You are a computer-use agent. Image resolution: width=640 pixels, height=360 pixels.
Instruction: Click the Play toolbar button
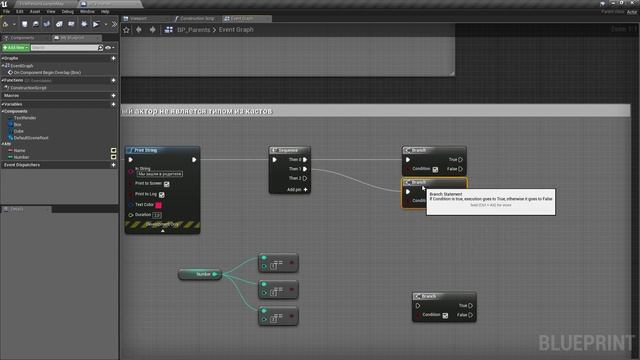click(x=96, y=24)
